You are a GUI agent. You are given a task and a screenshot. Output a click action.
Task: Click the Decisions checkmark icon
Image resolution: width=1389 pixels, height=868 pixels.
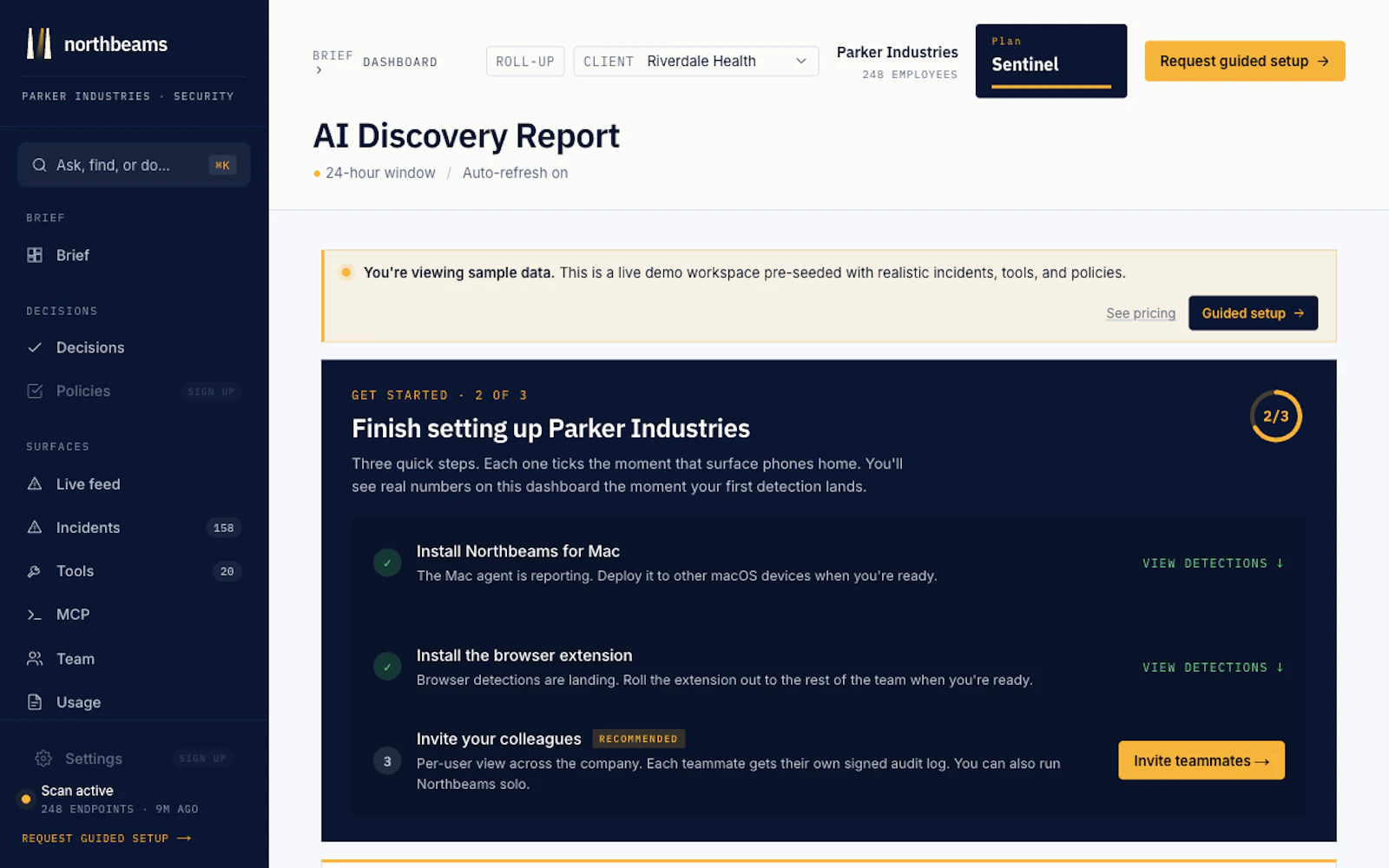(x=35, y=347)
